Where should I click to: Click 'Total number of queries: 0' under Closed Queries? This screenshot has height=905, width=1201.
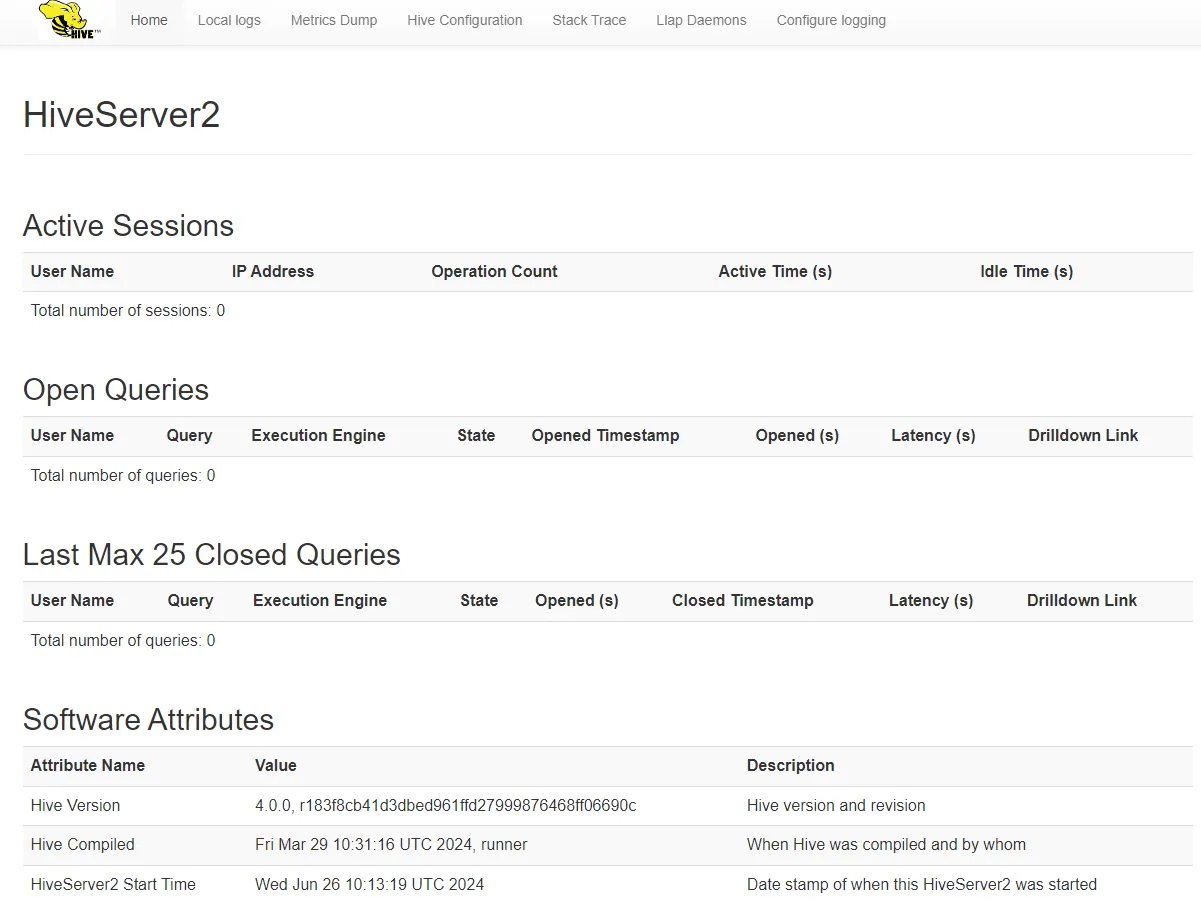123,641
